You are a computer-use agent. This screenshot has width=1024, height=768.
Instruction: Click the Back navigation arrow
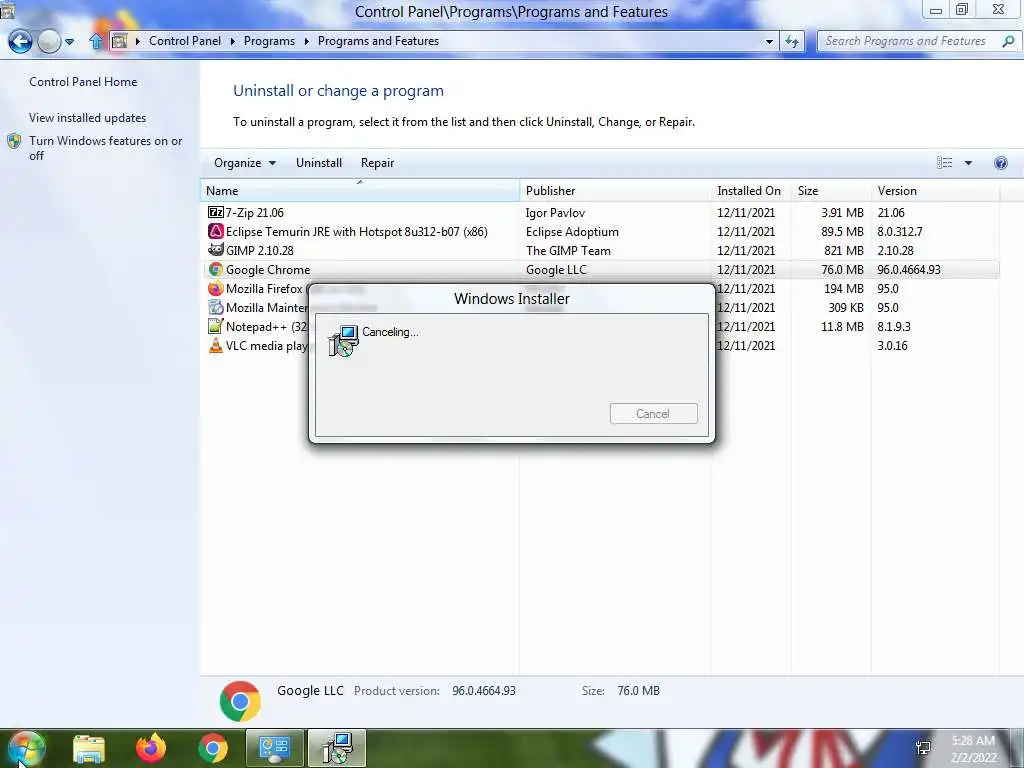[x=20, y=41]
